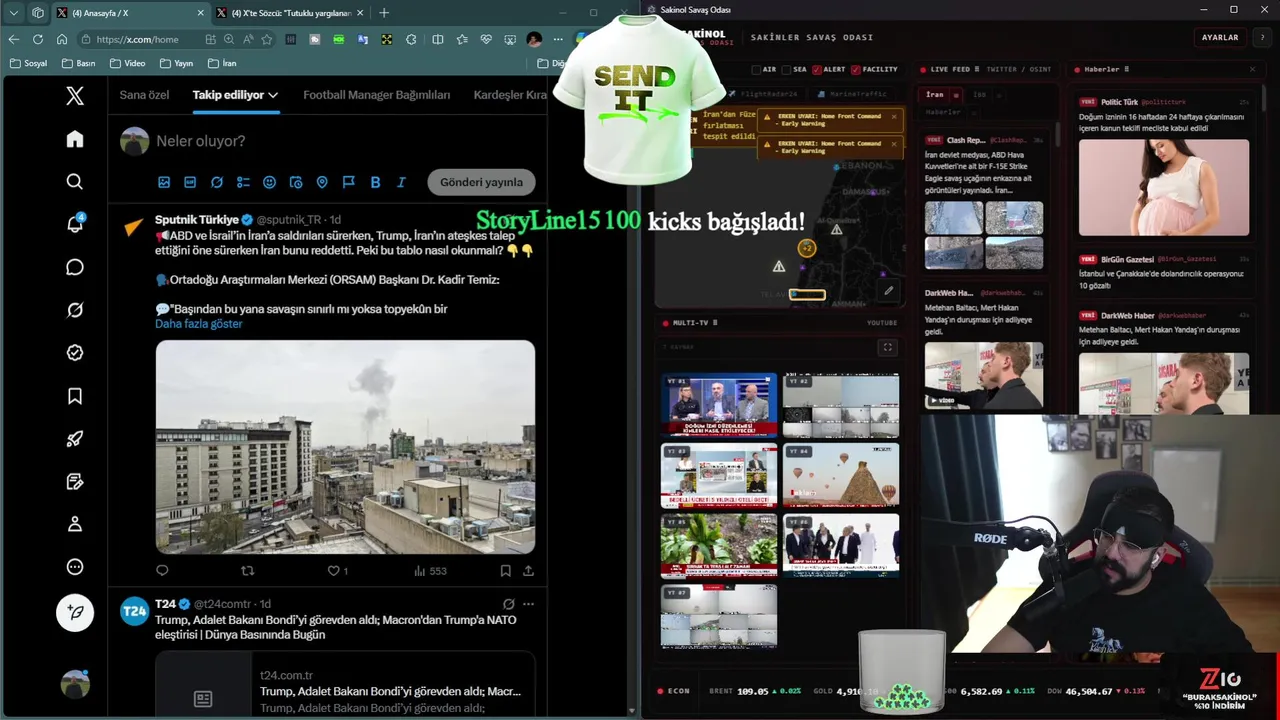
Task: Click the pencil edit icon on map
Action: point(888,291)
